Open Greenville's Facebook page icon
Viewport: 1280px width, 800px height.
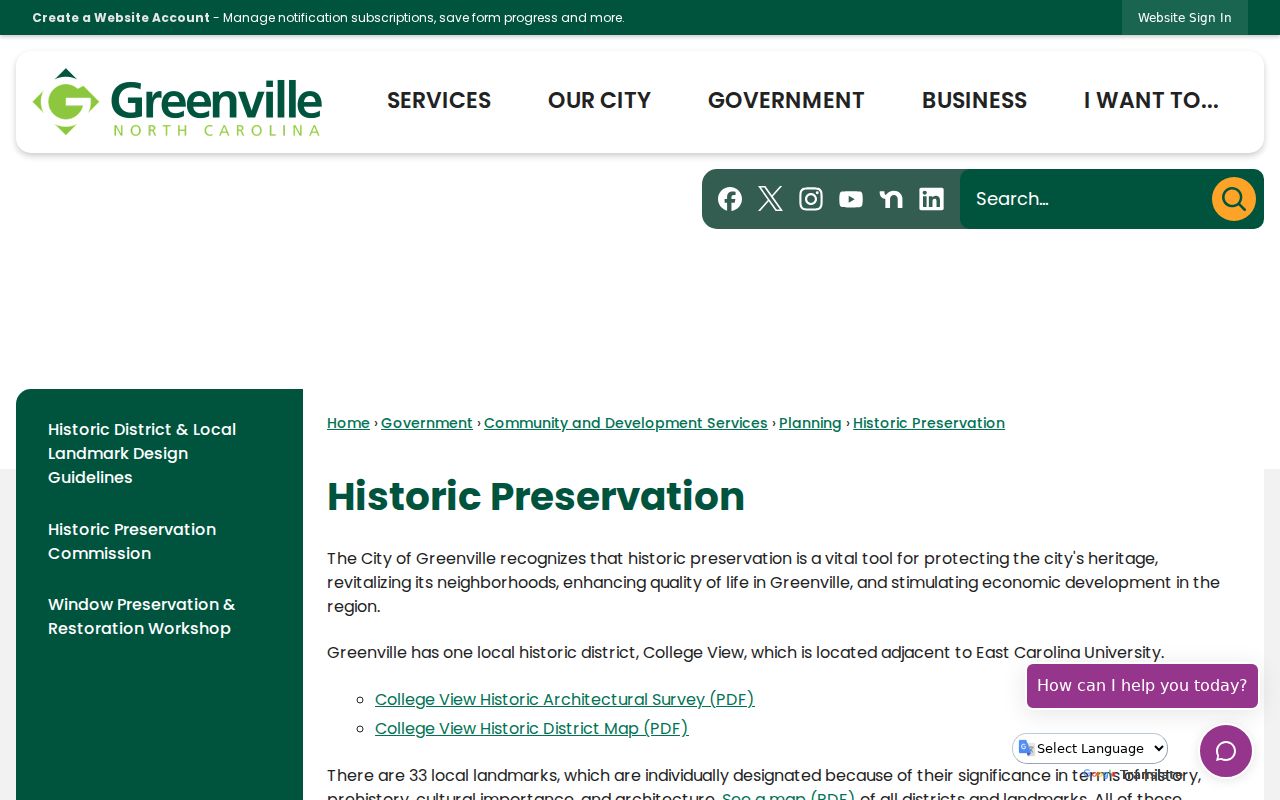click(730, 199)
